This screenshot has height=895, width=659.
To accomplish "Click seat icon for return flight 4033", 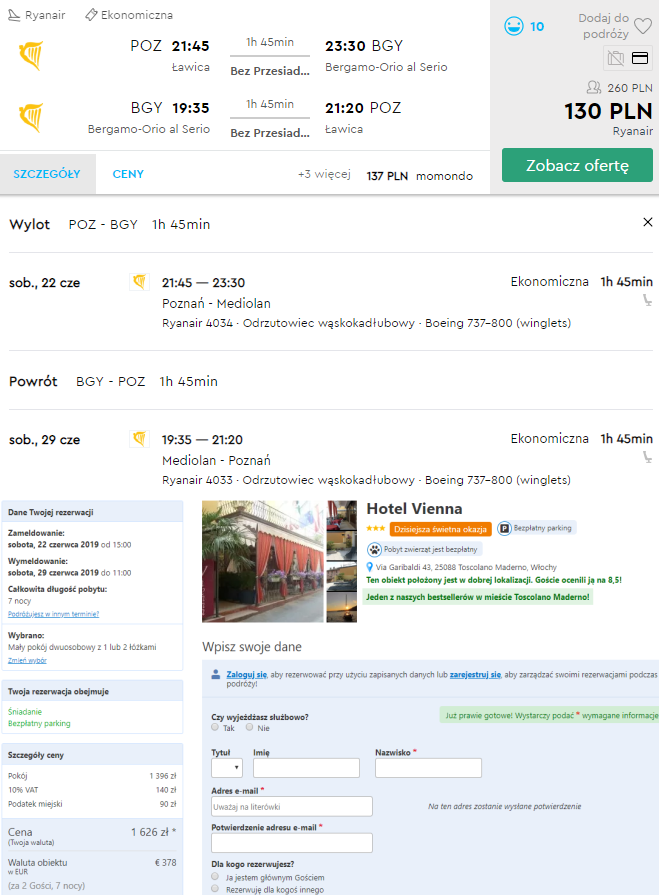I will pos(647,457).
